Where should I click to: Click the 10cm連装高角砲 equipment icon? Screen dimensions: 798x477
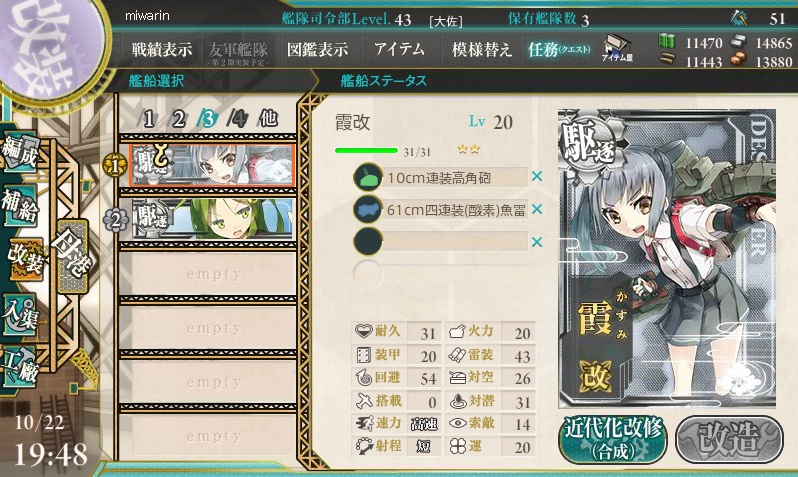[x=367, y=177]
